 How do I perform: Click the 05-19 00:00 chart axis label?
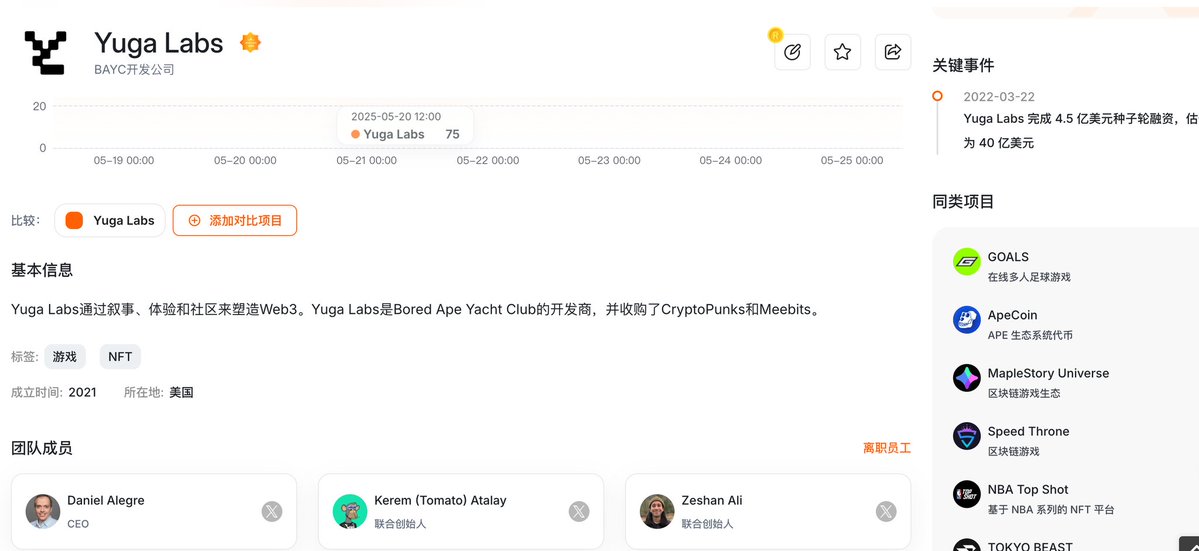point(124,160)
